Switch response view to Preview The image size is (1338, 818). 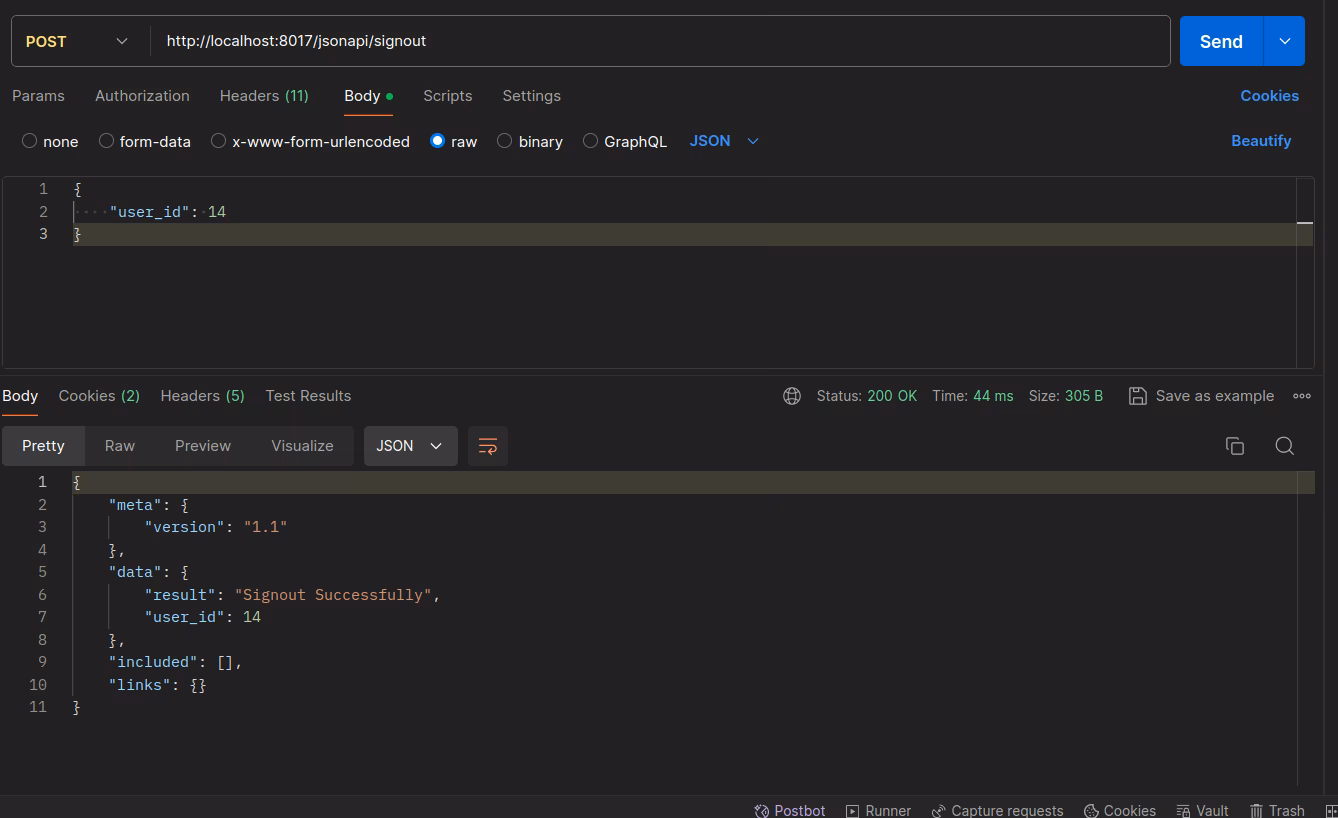(203, 446)
